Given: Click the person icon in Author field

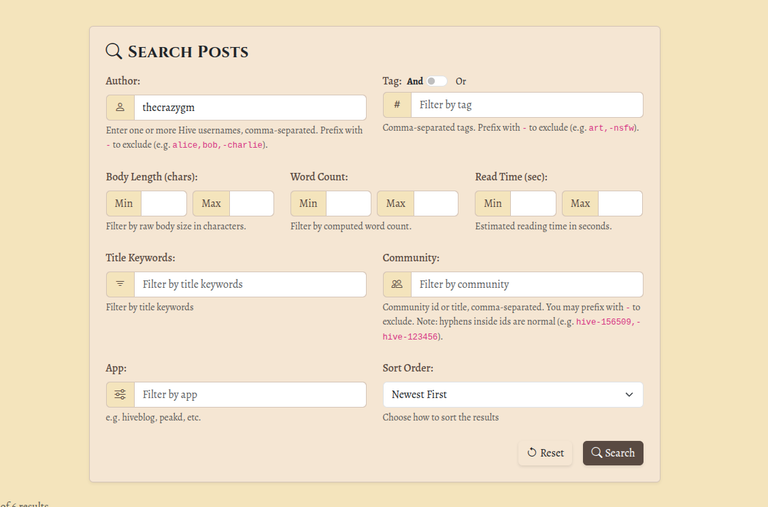Looking at the screenshot, I should tap(120, 107).
